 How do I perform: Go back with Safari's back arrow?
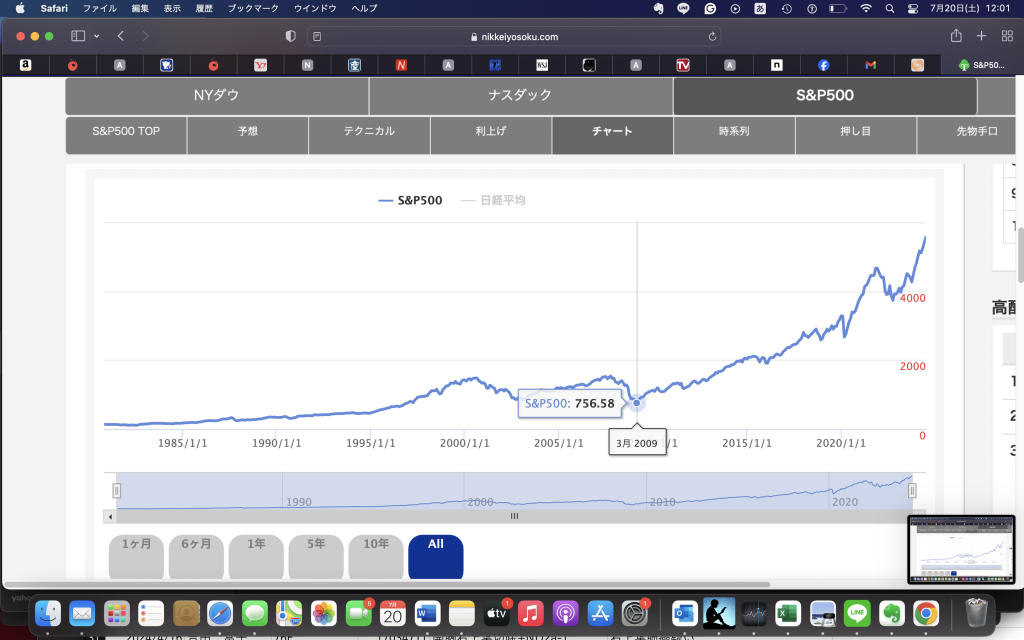(x=121, y=36)
